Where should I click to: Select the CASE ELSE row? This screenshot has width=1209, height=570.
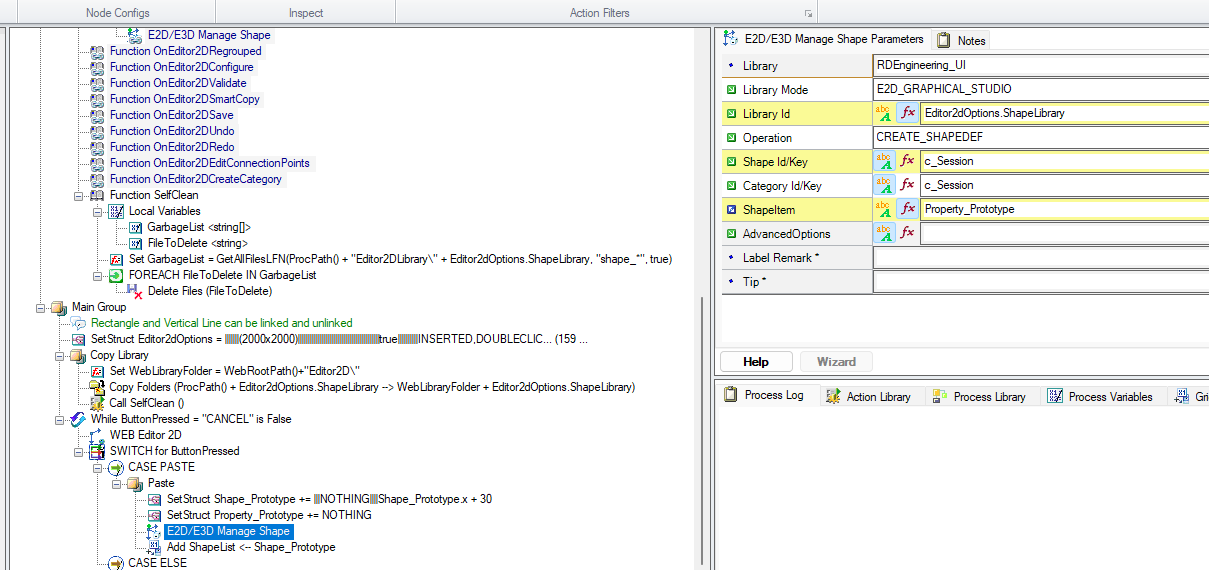157,563
